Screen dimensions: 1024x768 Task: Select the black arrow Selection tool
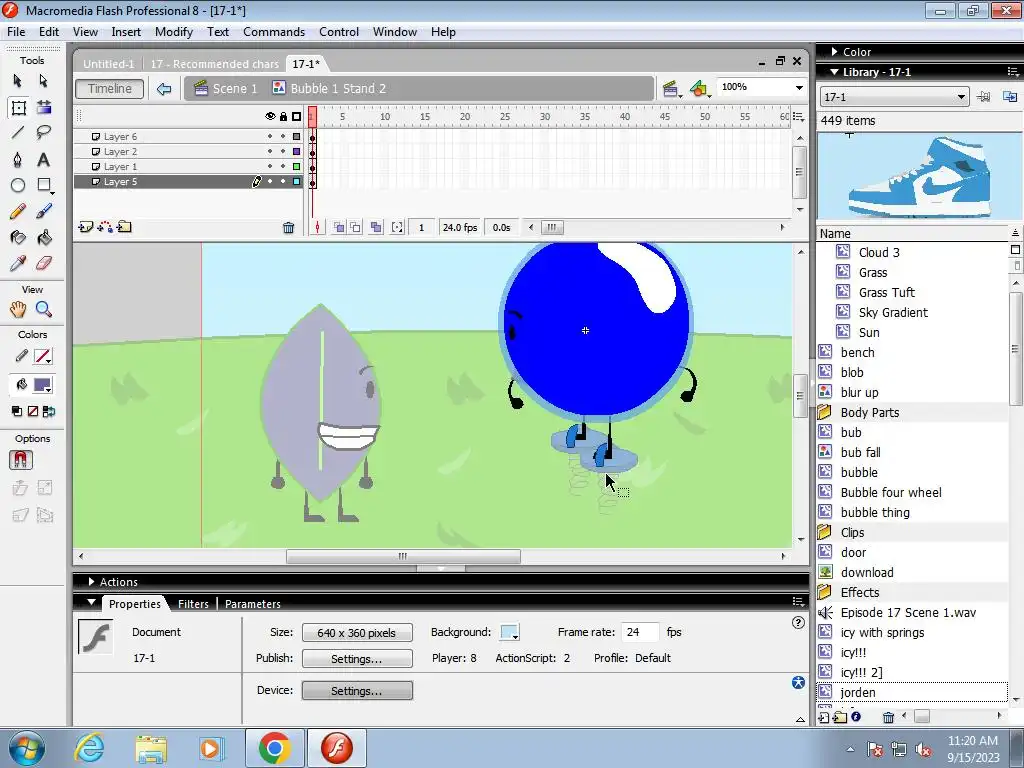[x=18, y=80]
